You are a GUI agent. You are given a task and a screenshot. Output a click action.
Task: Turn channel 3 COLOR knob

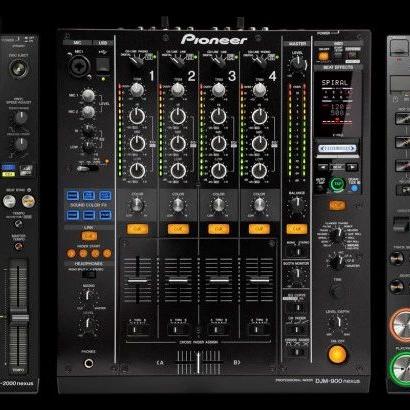tap(218, 205)
